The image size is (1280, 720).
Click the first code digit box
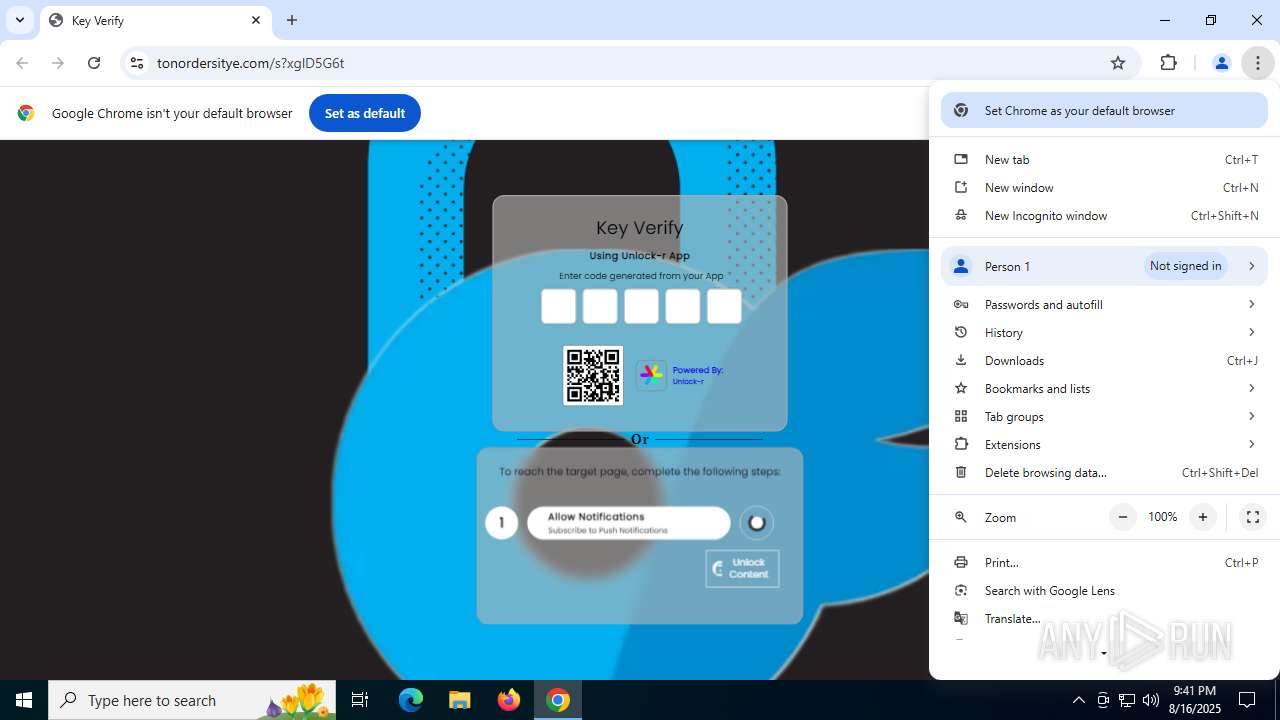[x=559, y=306]
